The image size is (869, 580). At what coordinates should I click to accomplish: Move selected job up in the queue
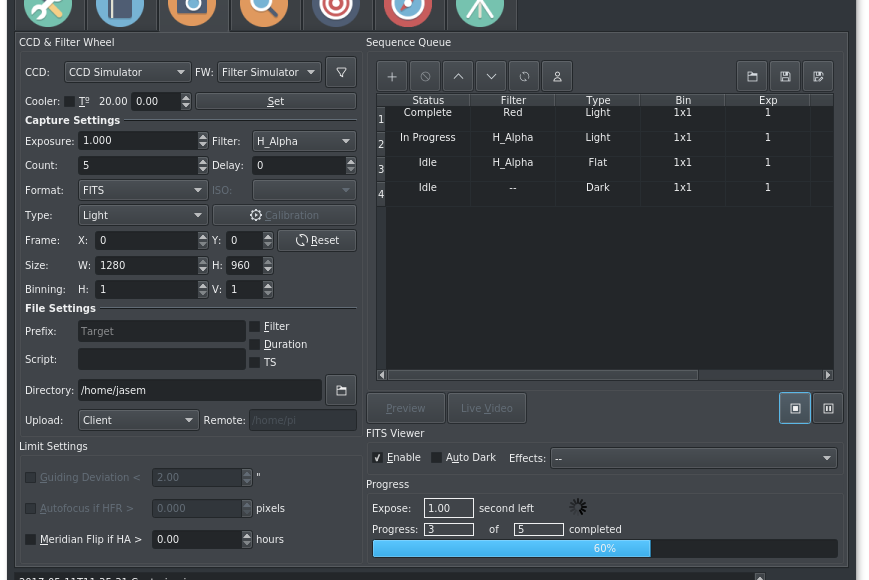pos(457,76)
